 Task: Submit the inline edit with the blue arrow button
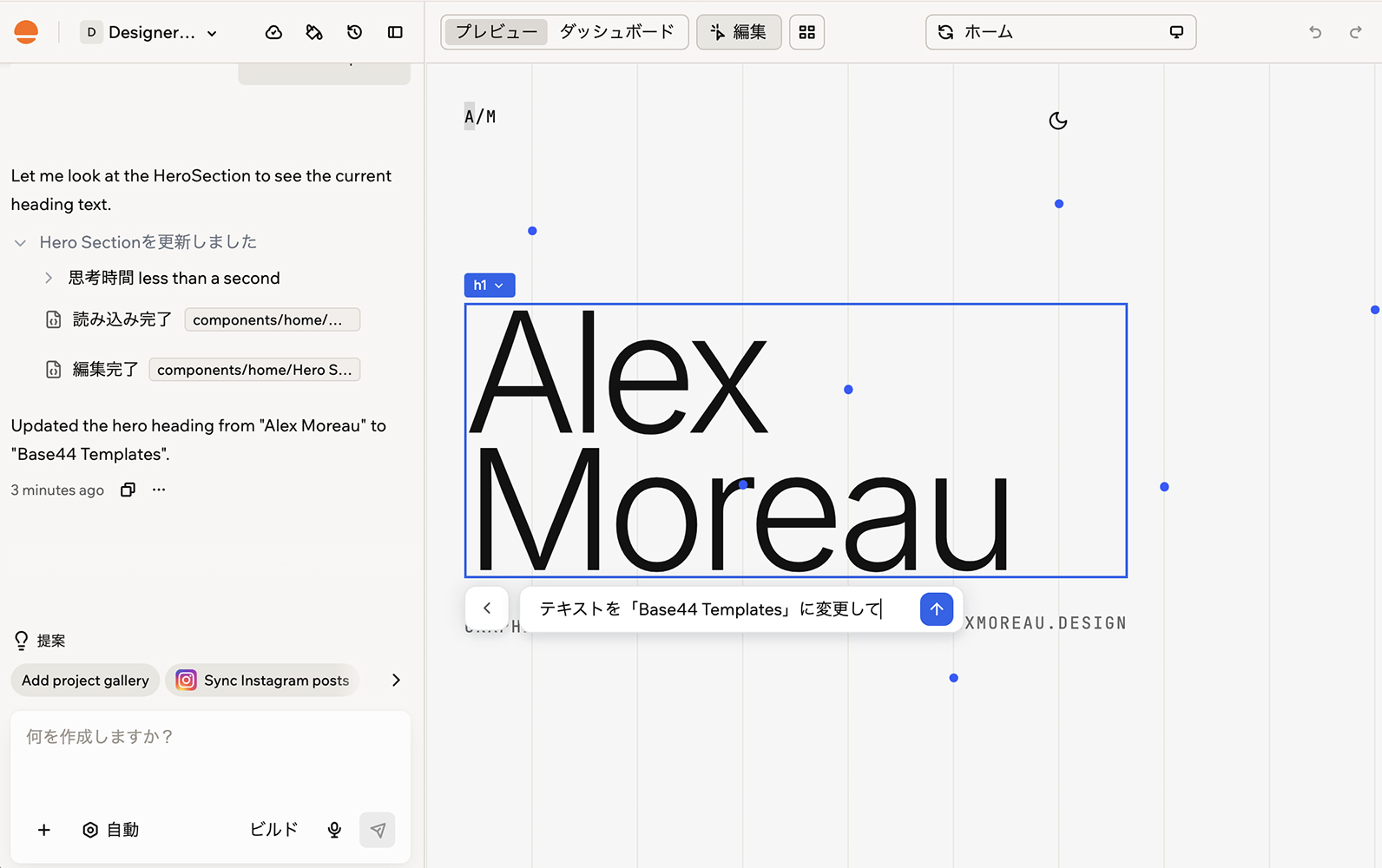936,609
